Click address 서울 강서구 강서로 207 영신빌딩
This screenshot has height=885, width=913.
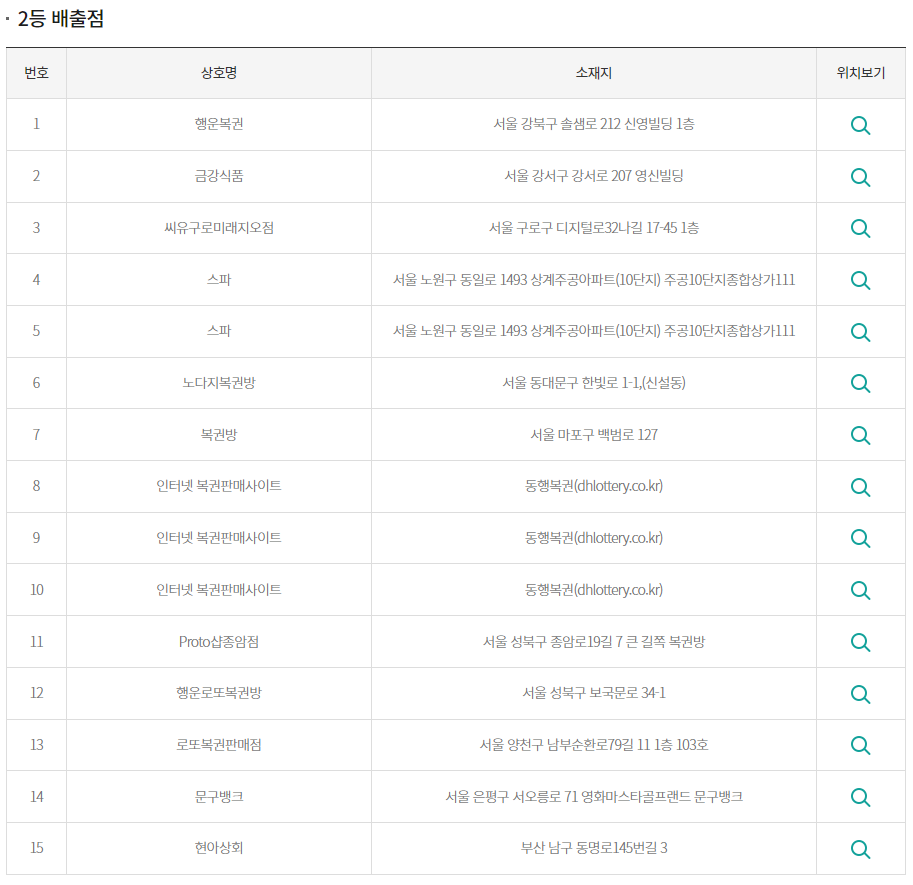click(x=594, y=176)
